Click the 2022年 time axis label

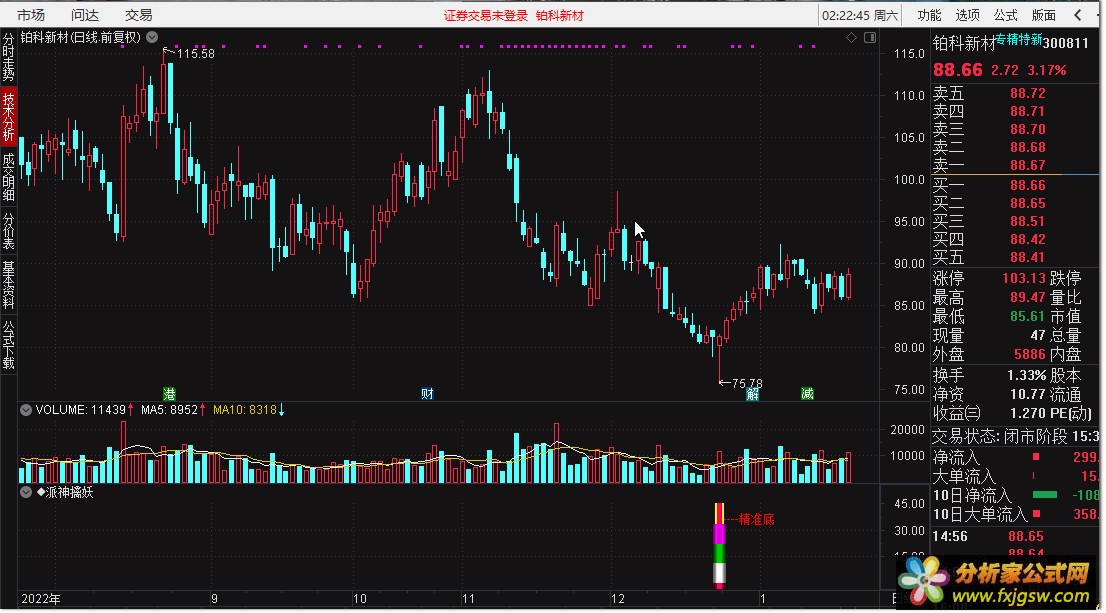click(x=40, y=599)
